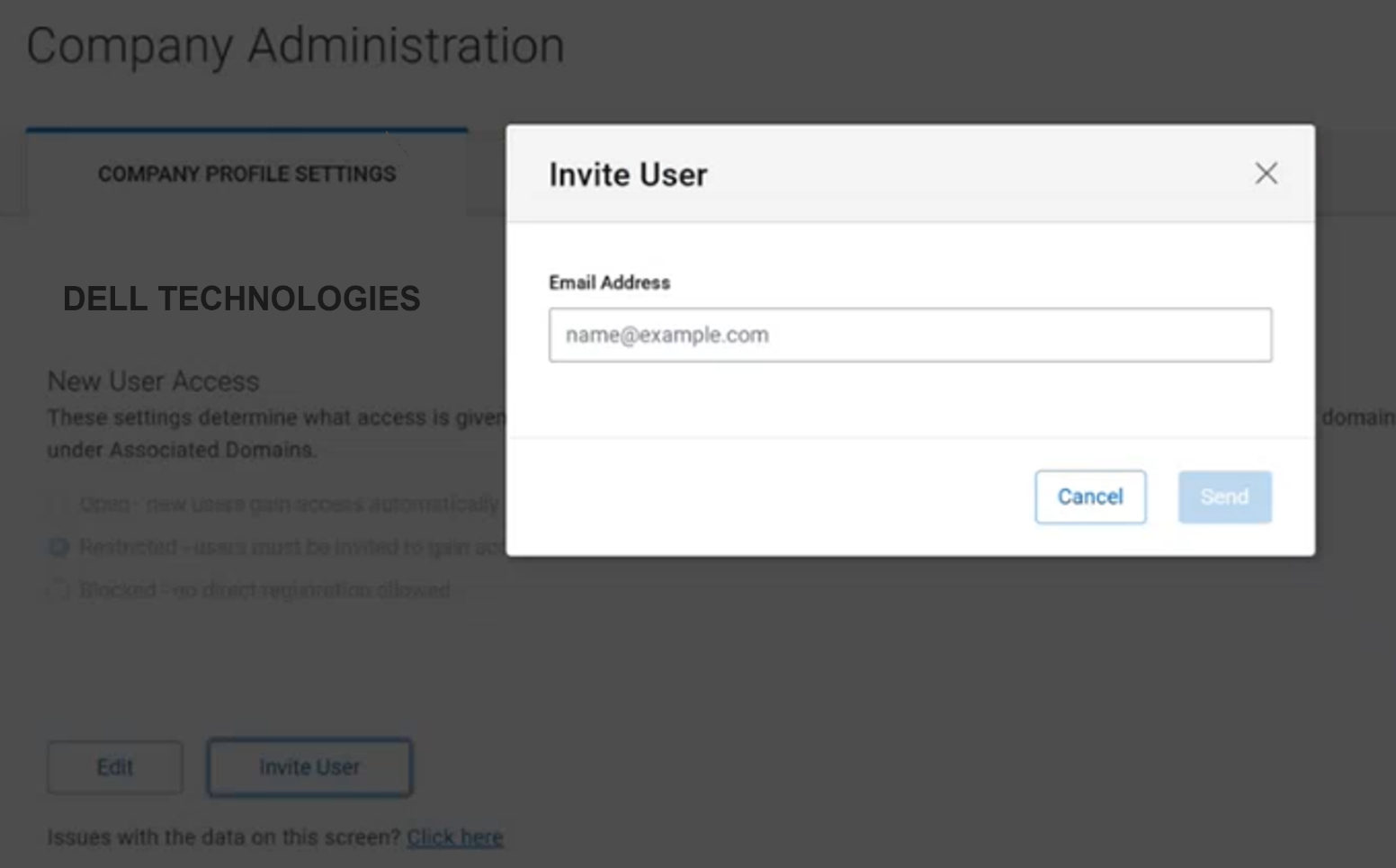This screenshot has width=1396, height=868.
Task: Click the Send button
Action: coord(1224,497)
